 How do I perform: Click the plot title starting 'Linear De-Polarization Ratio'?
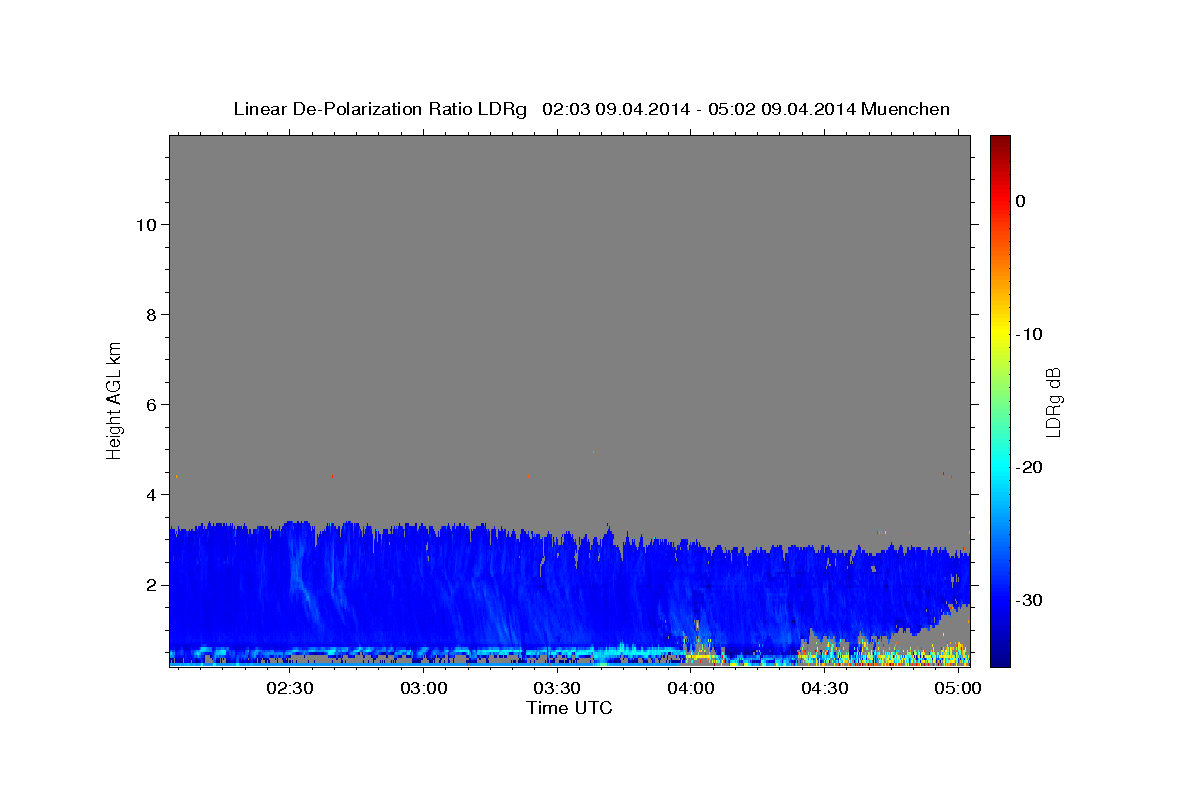[x=591, y=109]
